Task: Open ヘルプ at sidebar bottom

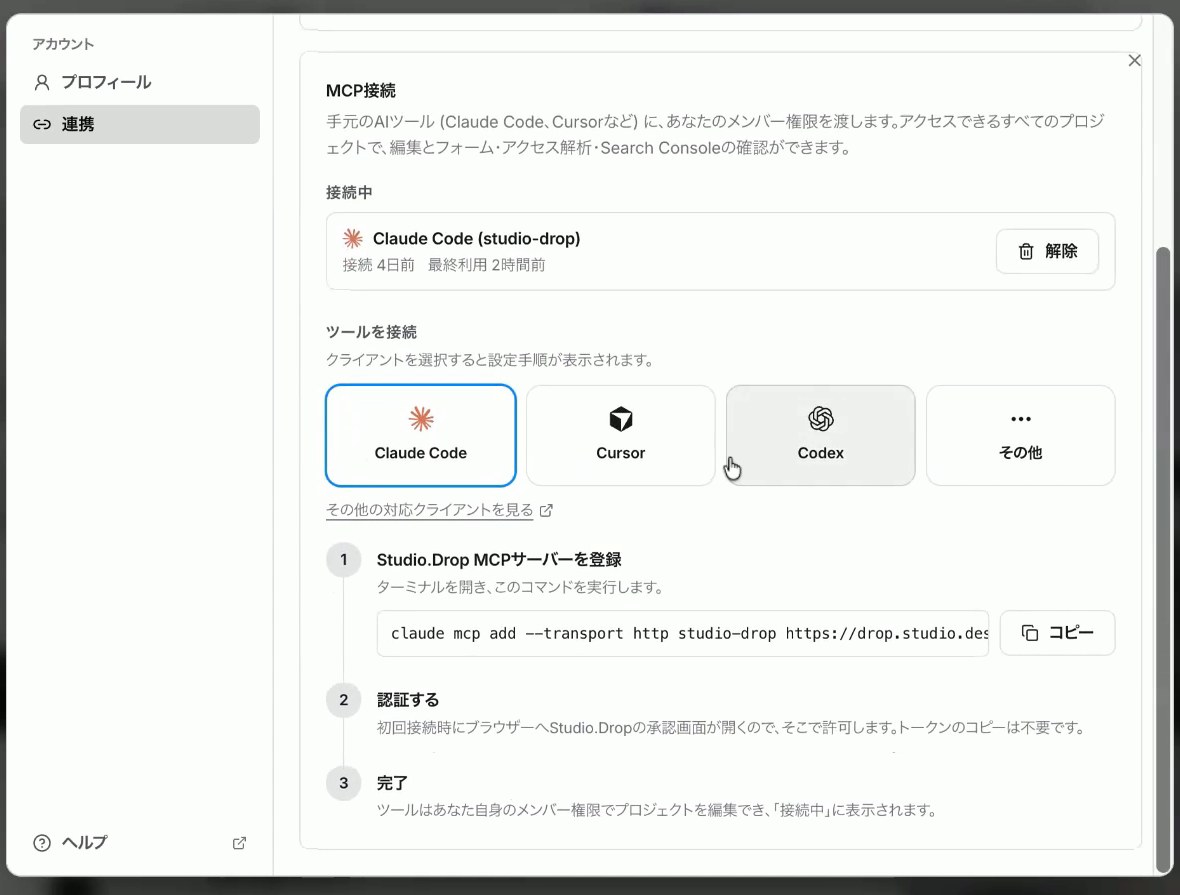Action: point(139,842)
